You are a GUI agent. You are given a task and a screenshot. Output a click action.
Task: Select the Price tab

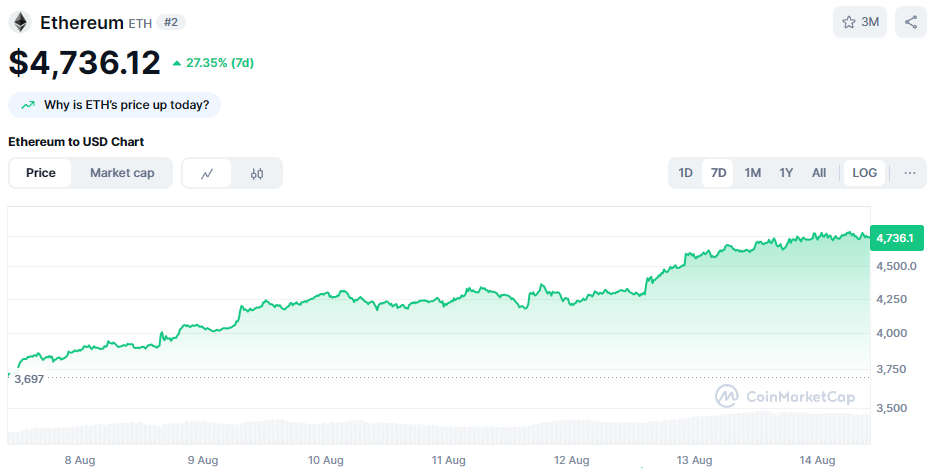coord(40,173)
